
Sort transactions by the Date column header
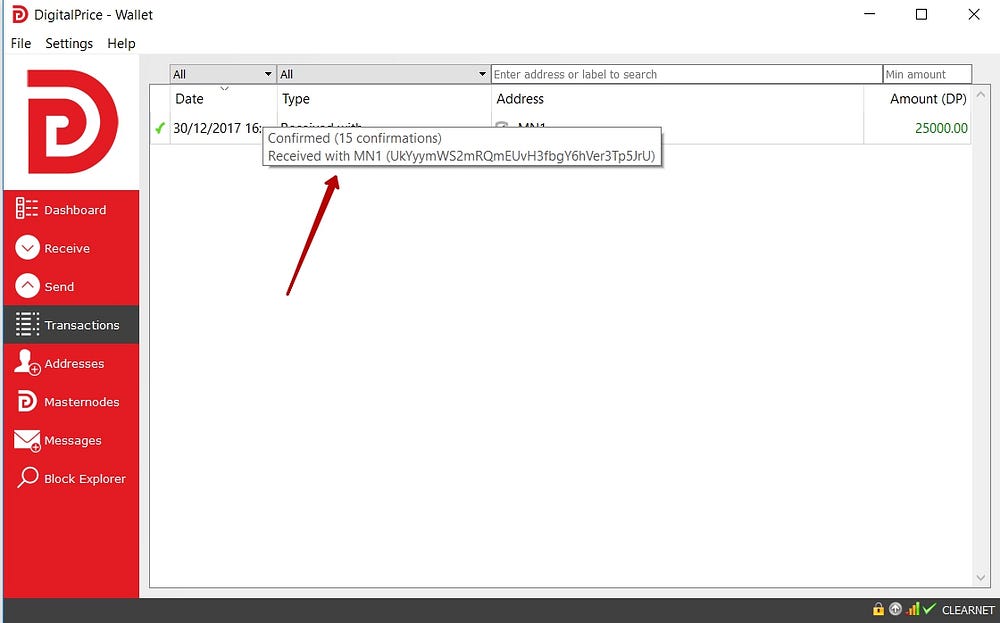pos(223,99)
